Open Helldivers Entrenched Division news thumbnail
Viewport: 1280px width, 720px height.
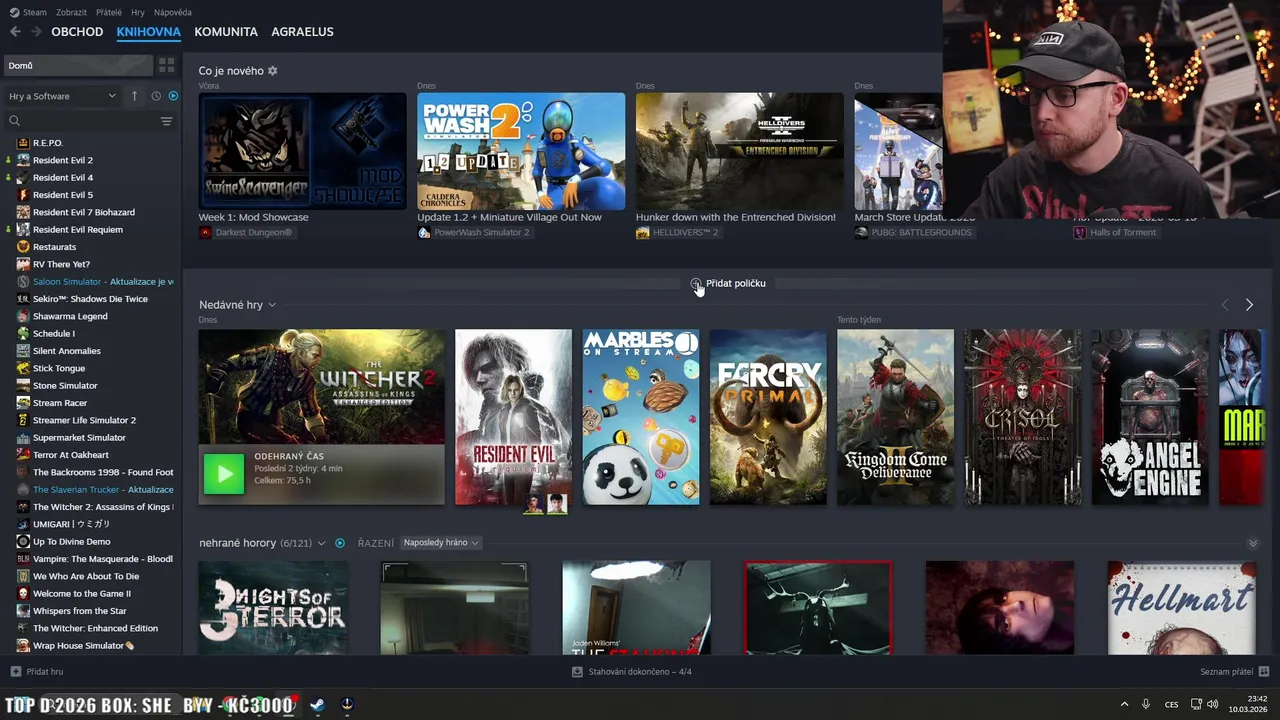tap(739, 151)
